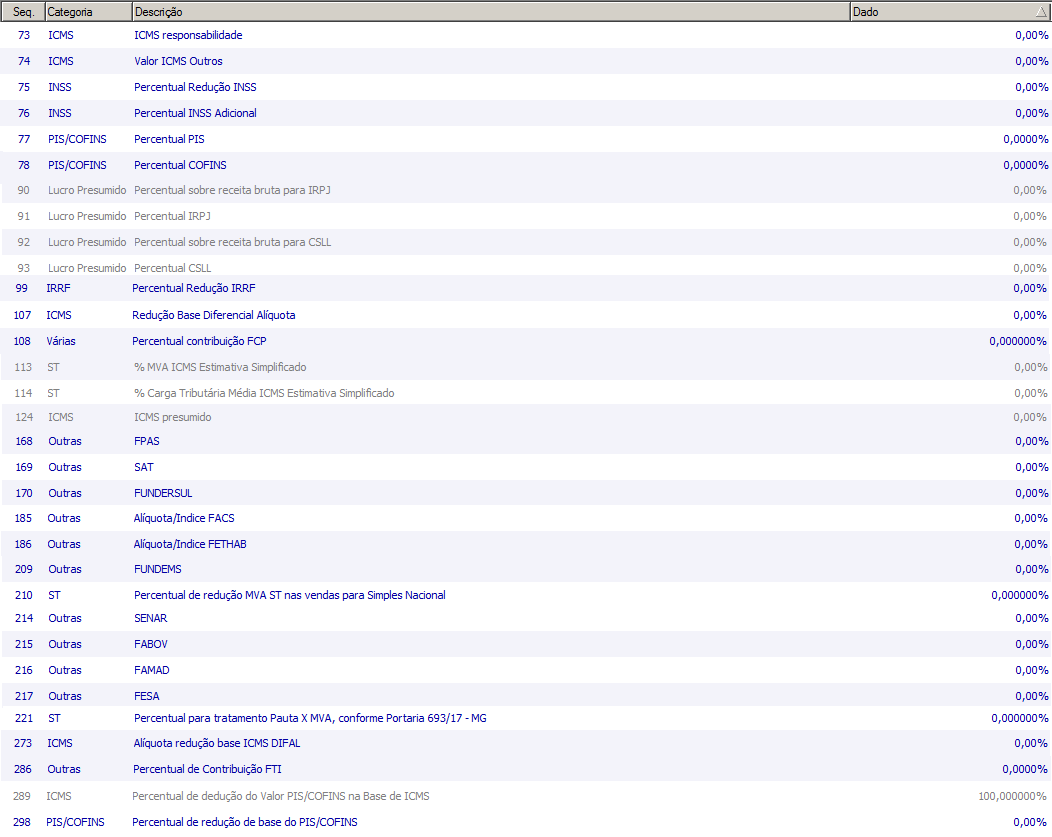
Task: Click 'INSS' category in row 75
Action: [x=60, y=87]
